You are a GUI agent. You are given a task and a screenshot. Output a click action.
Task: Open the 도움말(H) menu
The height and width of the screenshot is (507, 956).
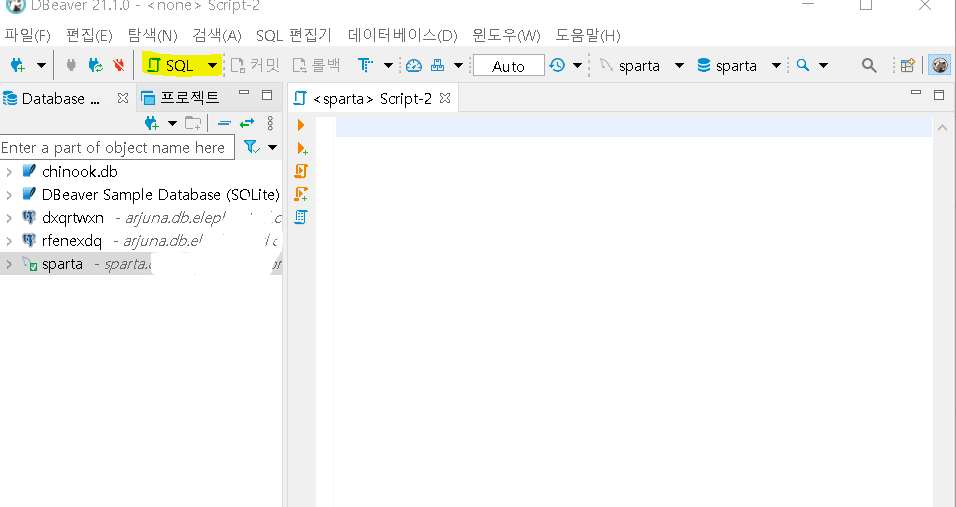click(588, 35)
